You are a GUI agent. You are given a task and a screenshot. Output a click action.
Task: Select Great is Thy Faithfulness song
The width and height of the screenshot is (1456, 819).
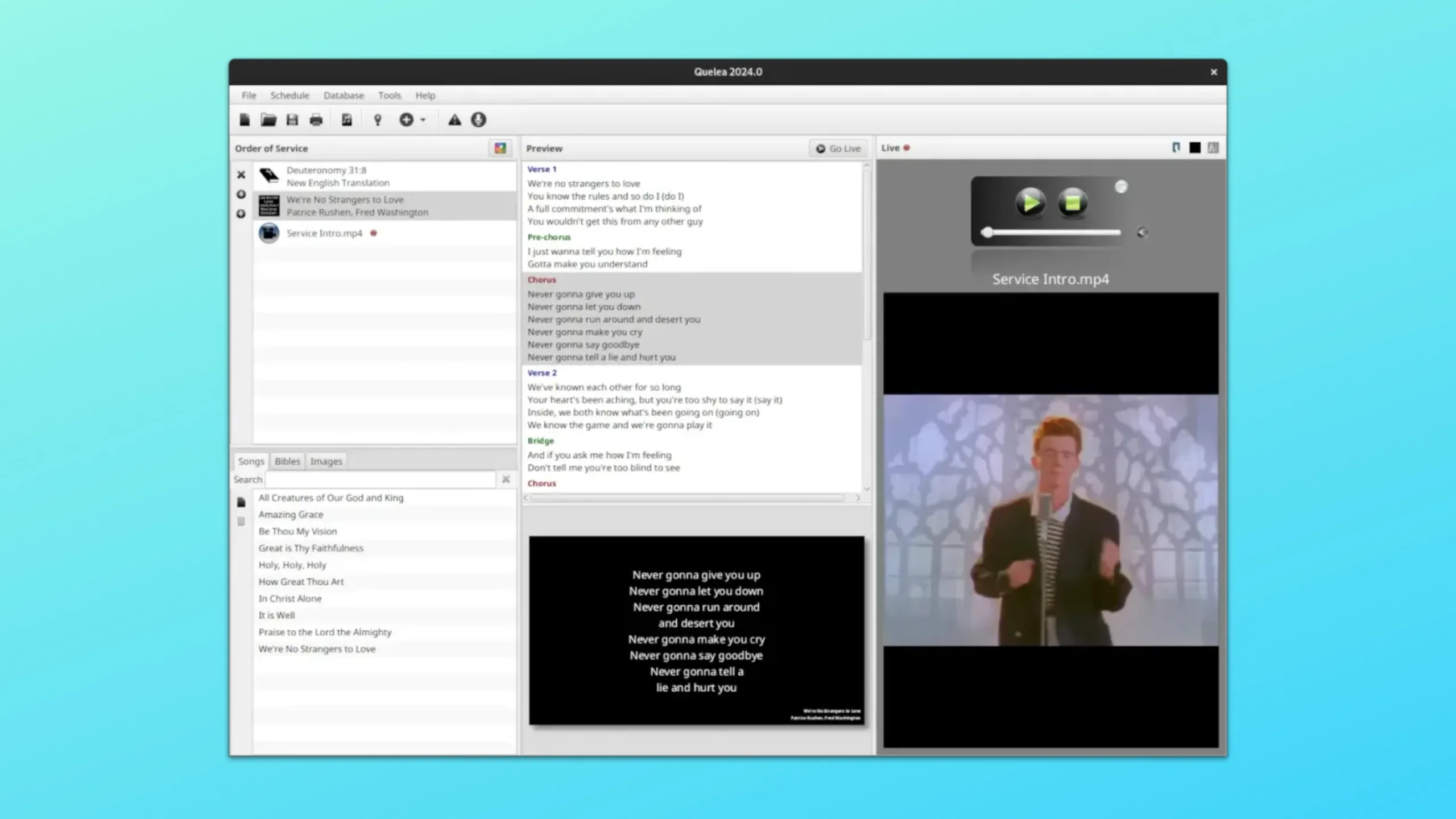(384, 548)
